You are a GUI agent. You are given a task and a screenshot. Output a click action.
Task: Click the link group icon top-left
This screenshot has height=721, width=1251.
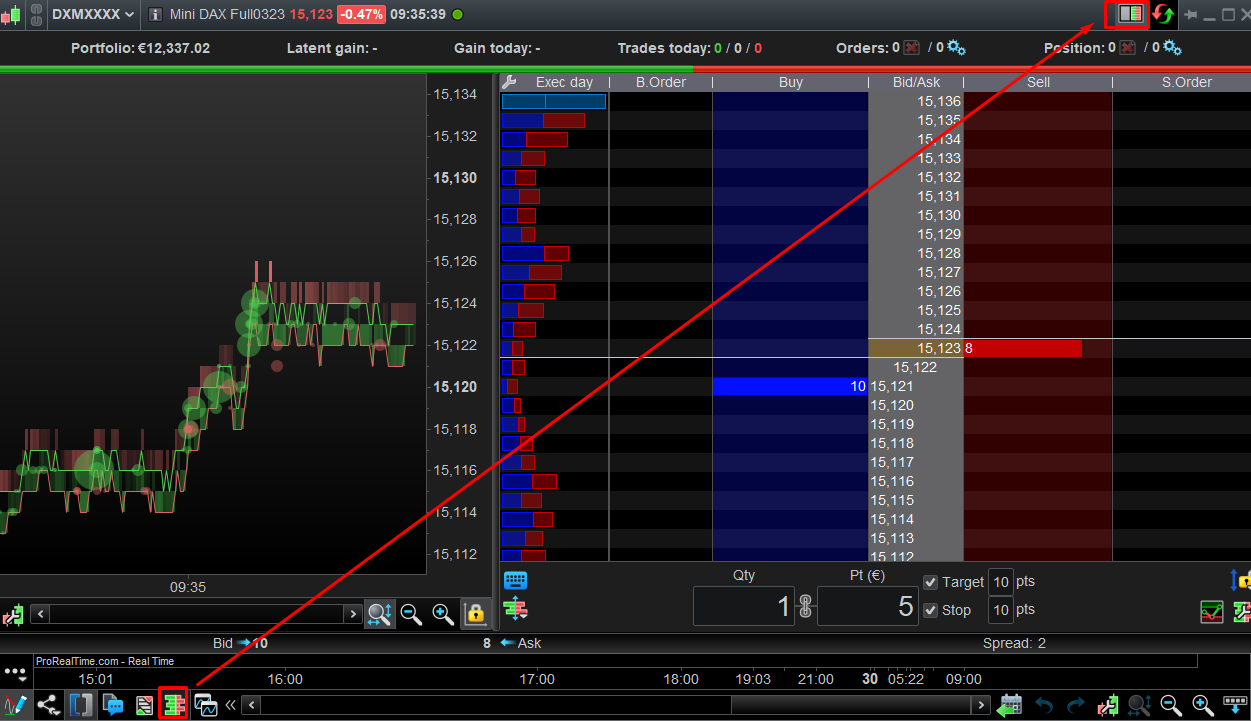click(35, 14)
